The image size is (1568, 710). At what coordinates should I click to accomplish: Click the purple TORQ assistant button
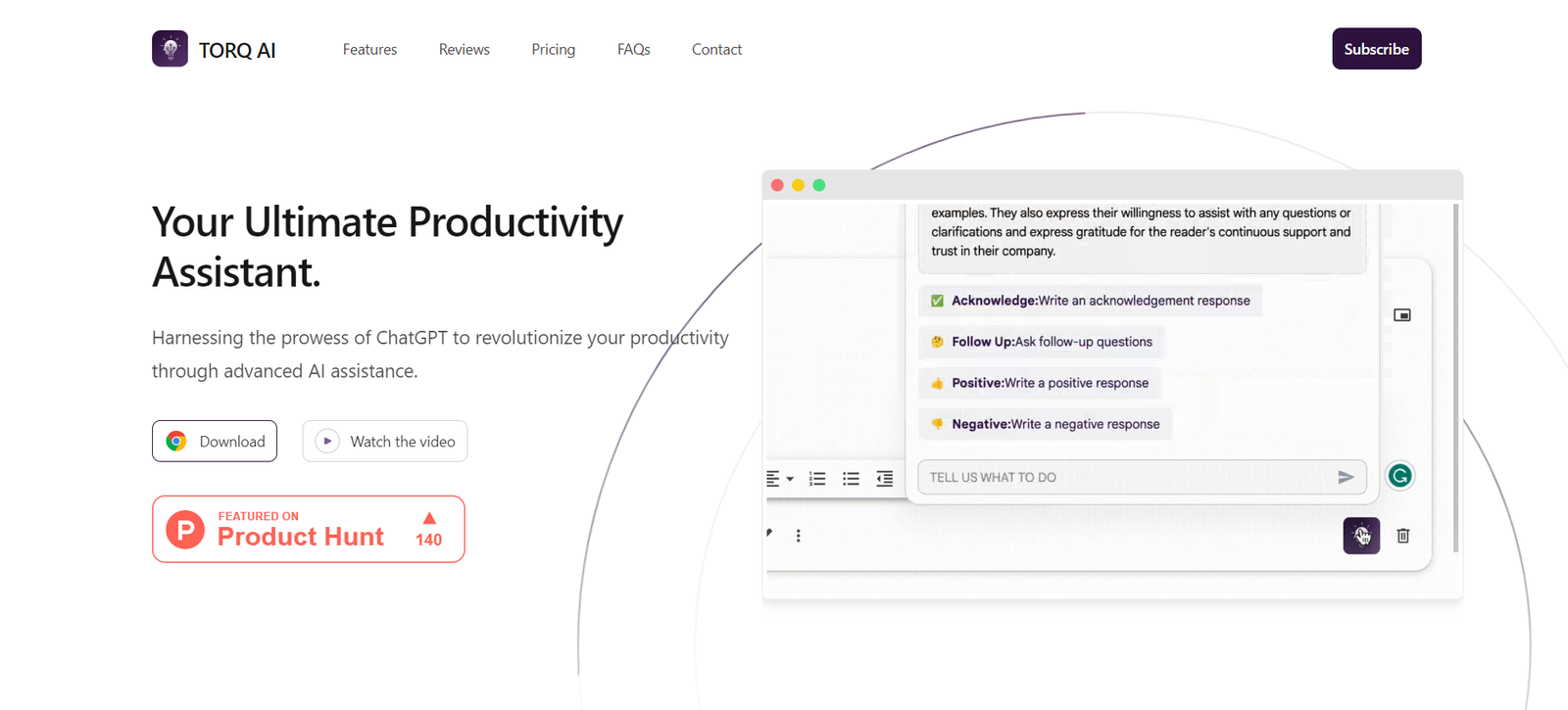pyautogui.click(x=1361, y=536)
